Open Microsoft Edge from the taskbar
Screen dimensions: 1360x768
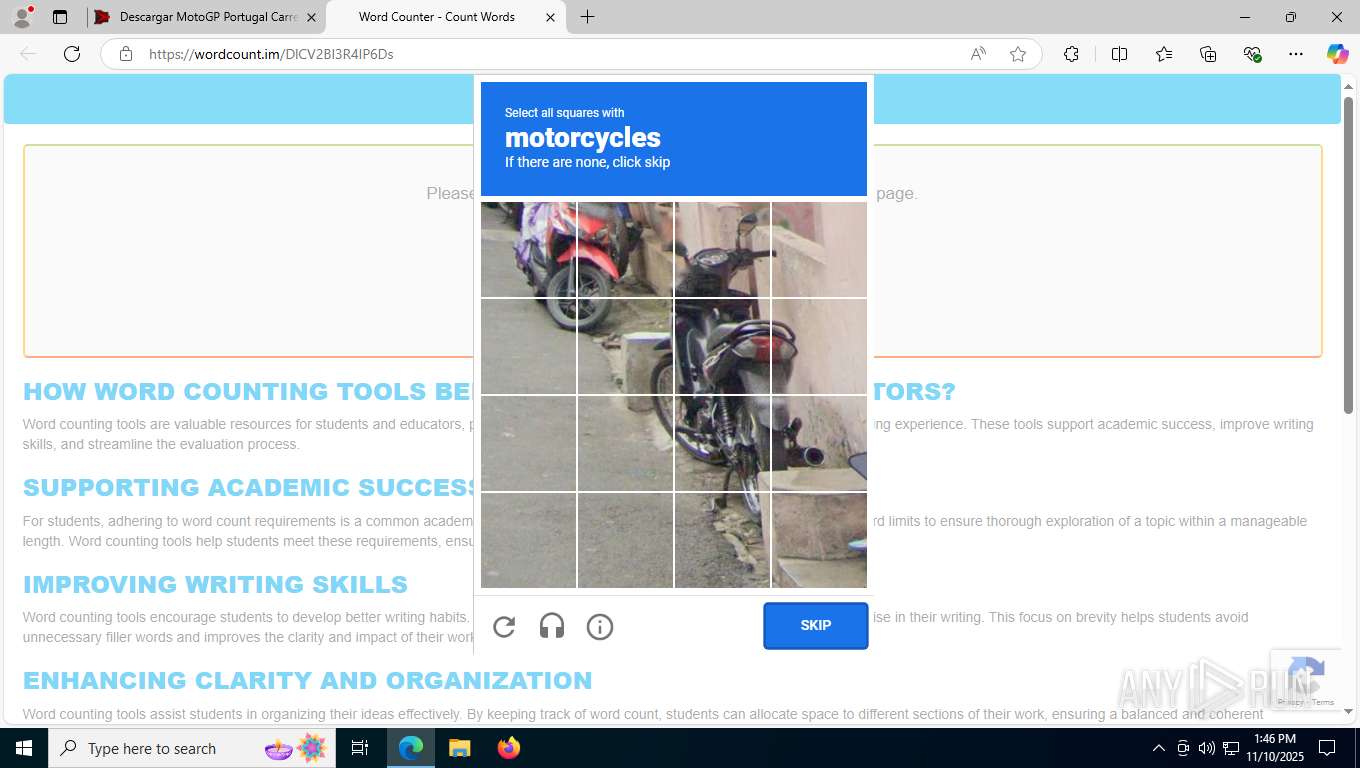coord(411,748)
